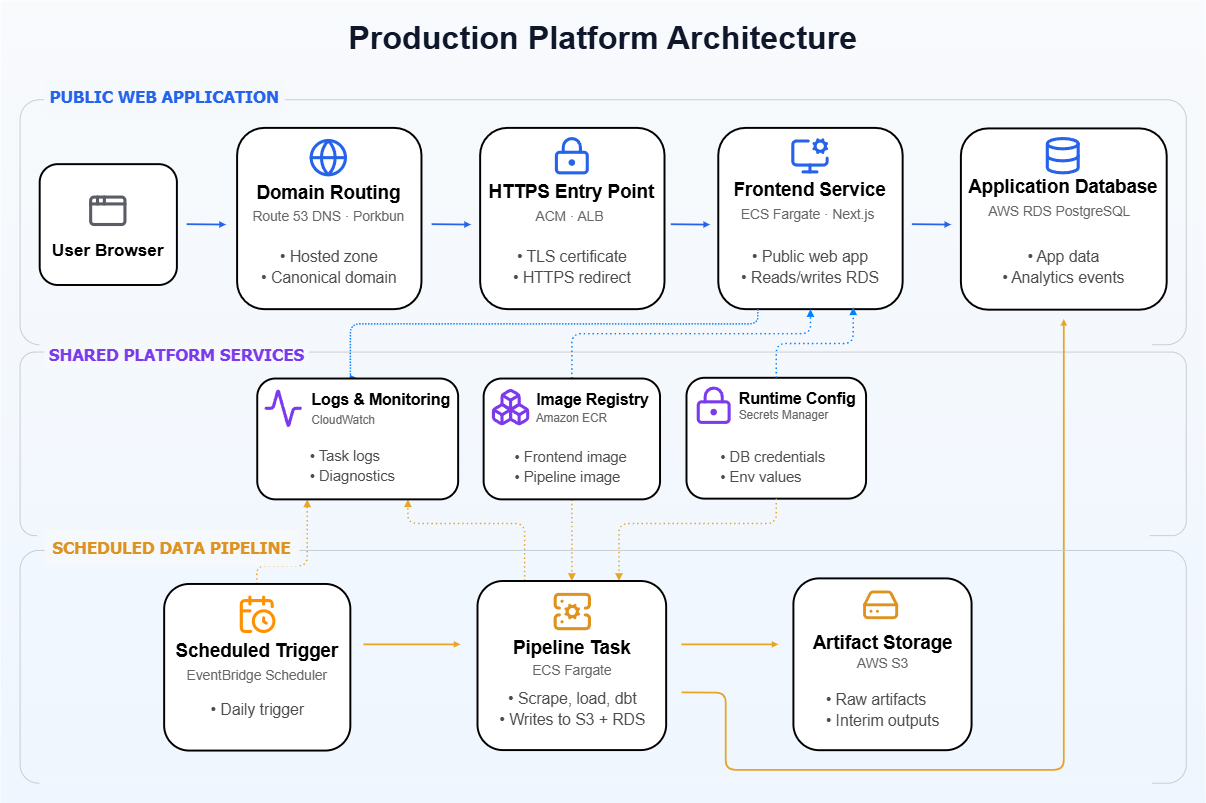Click the Scrape, load, dbt bullet
The image size is (1206, 803).
tap(572, 697)
